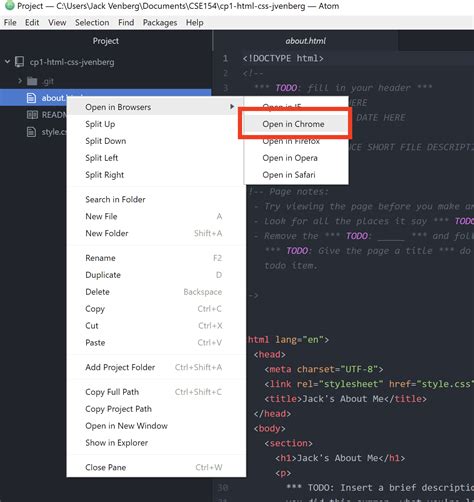Open the Selection menu
This screenshot has height=502, width=474.
coord(92,22)
